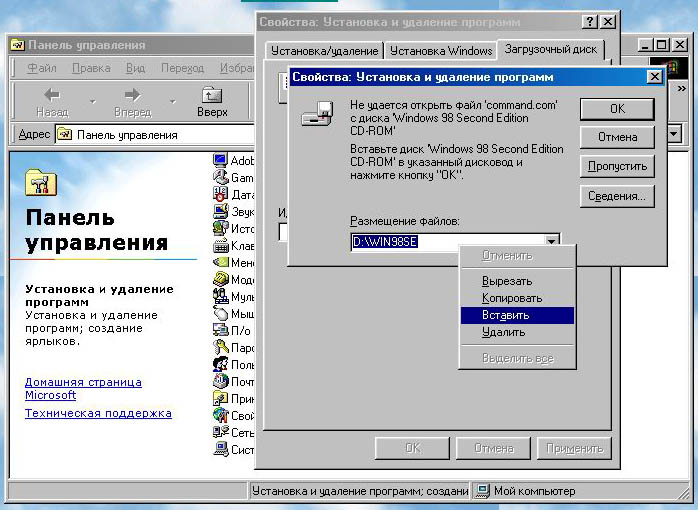Choose 'Вставить' from the context menu

click(x=517, y=315)
